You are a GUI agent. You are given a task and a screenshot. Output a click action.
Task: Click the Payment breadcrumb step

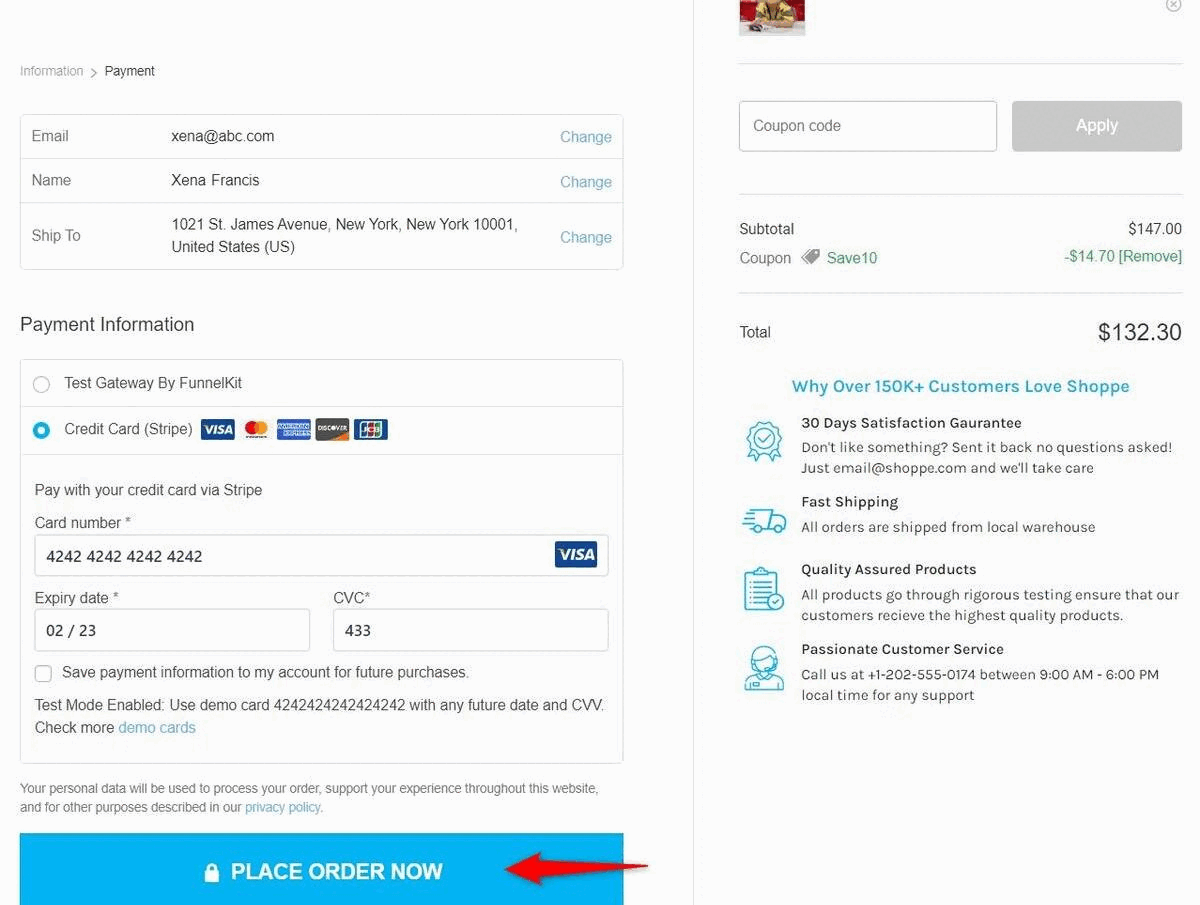coord(130,71)
